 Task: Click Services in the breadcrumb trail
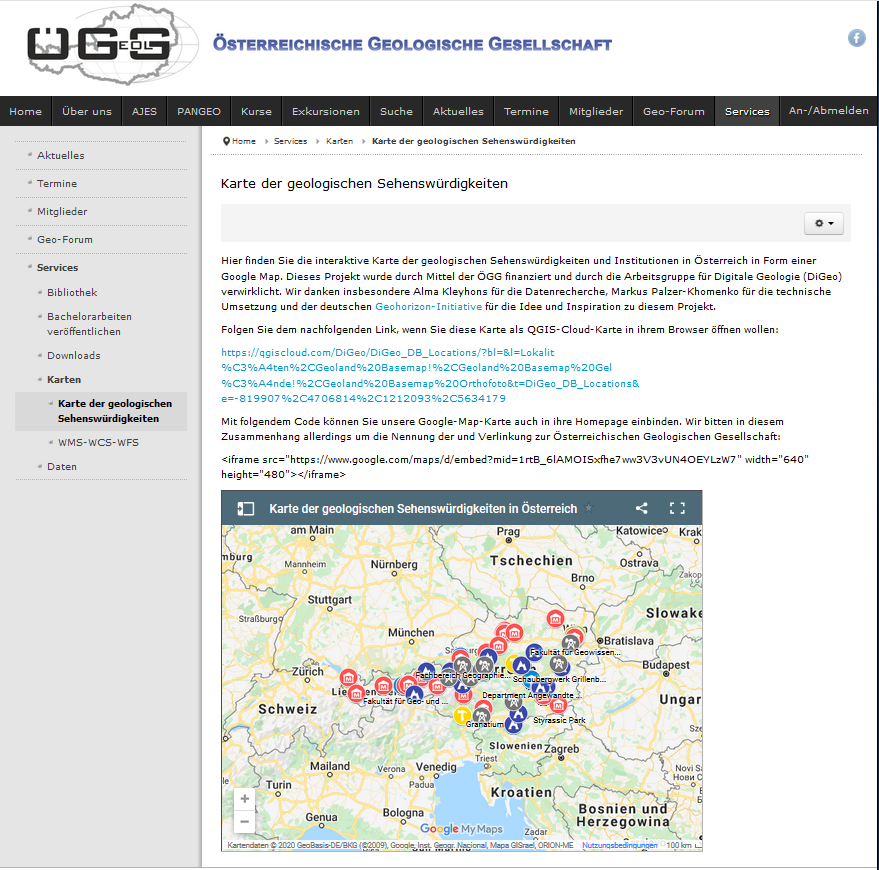coord(290,141)
